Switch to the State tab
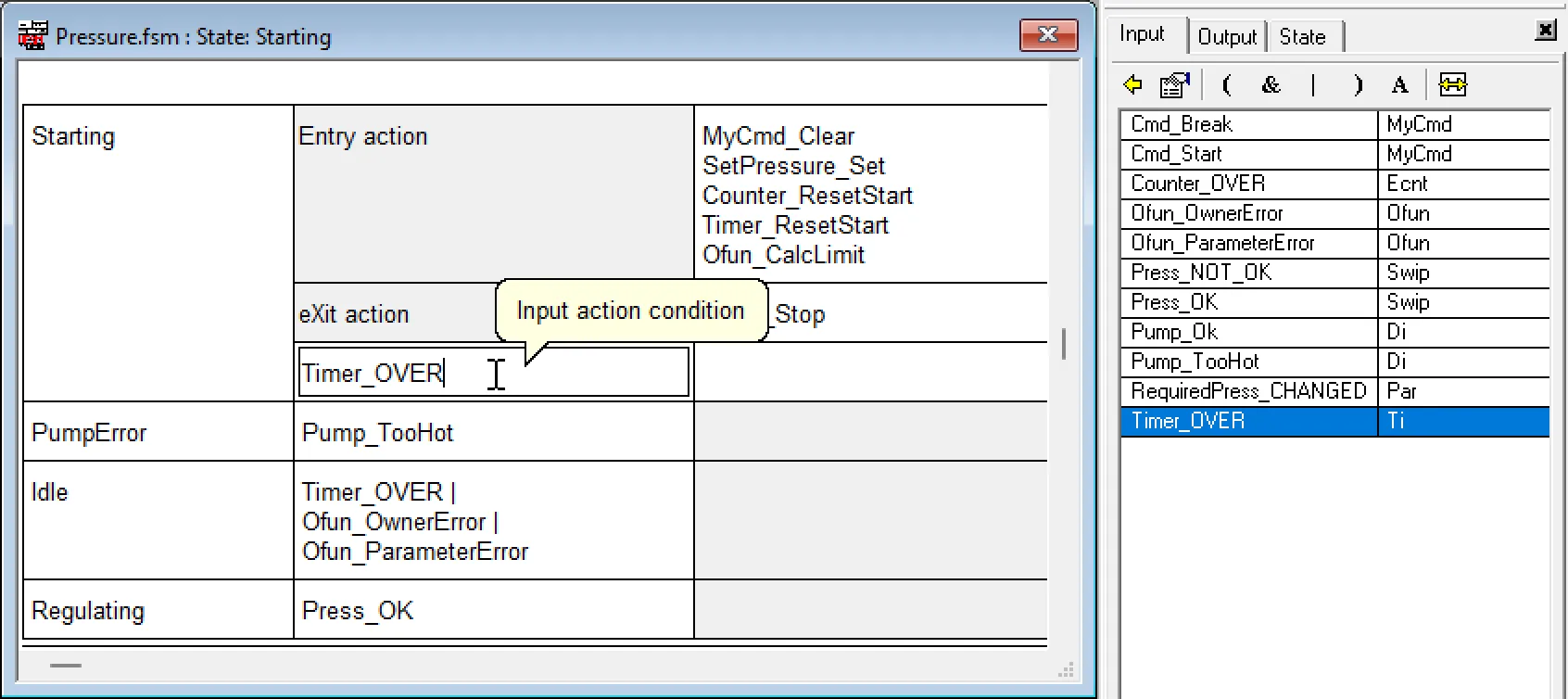Image resolution: width=1568 pixels, height=699 pixels. tap(1303, 37)
